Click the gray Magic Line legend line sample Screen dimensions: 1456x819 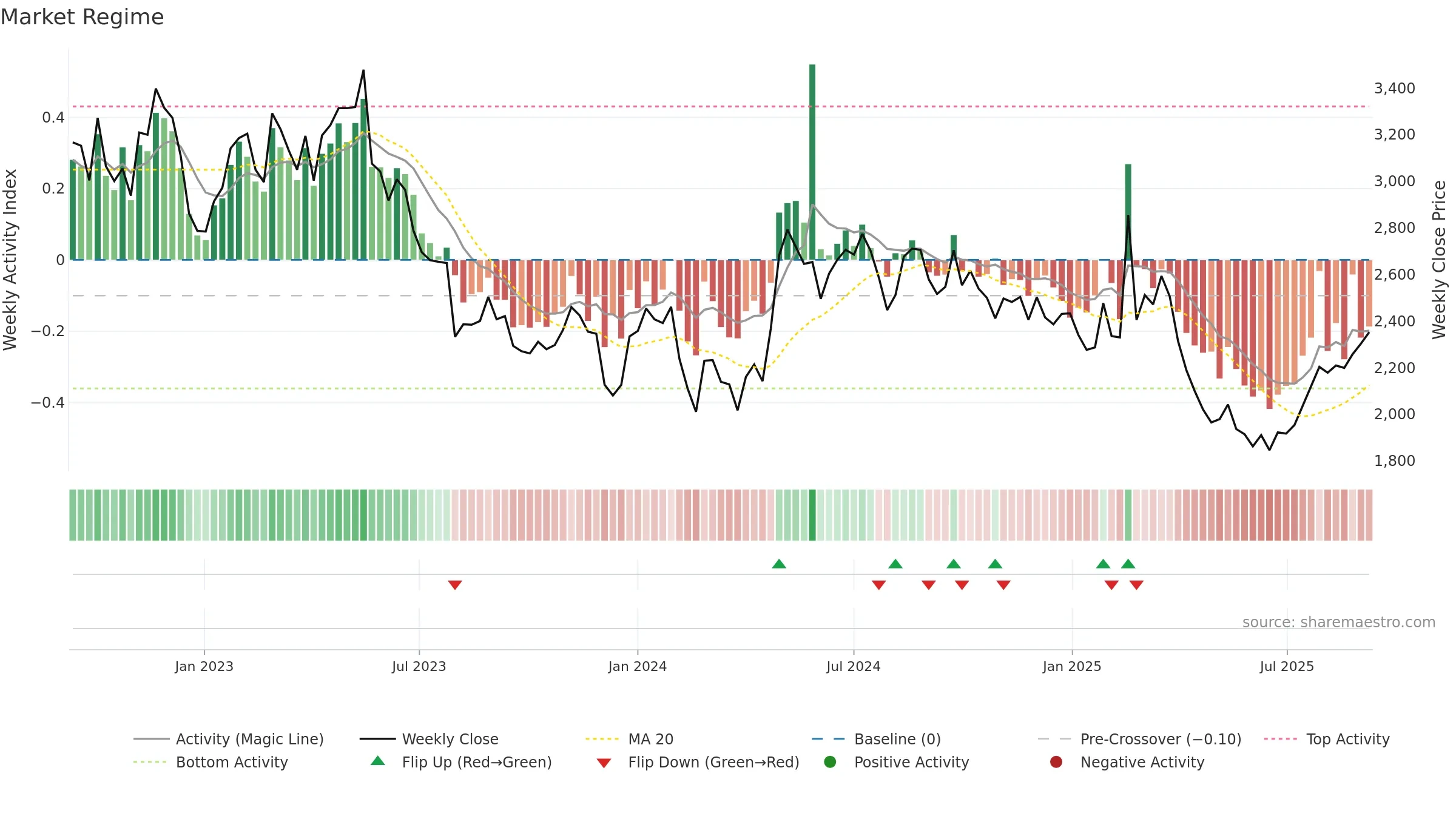(x=151, y=739)
